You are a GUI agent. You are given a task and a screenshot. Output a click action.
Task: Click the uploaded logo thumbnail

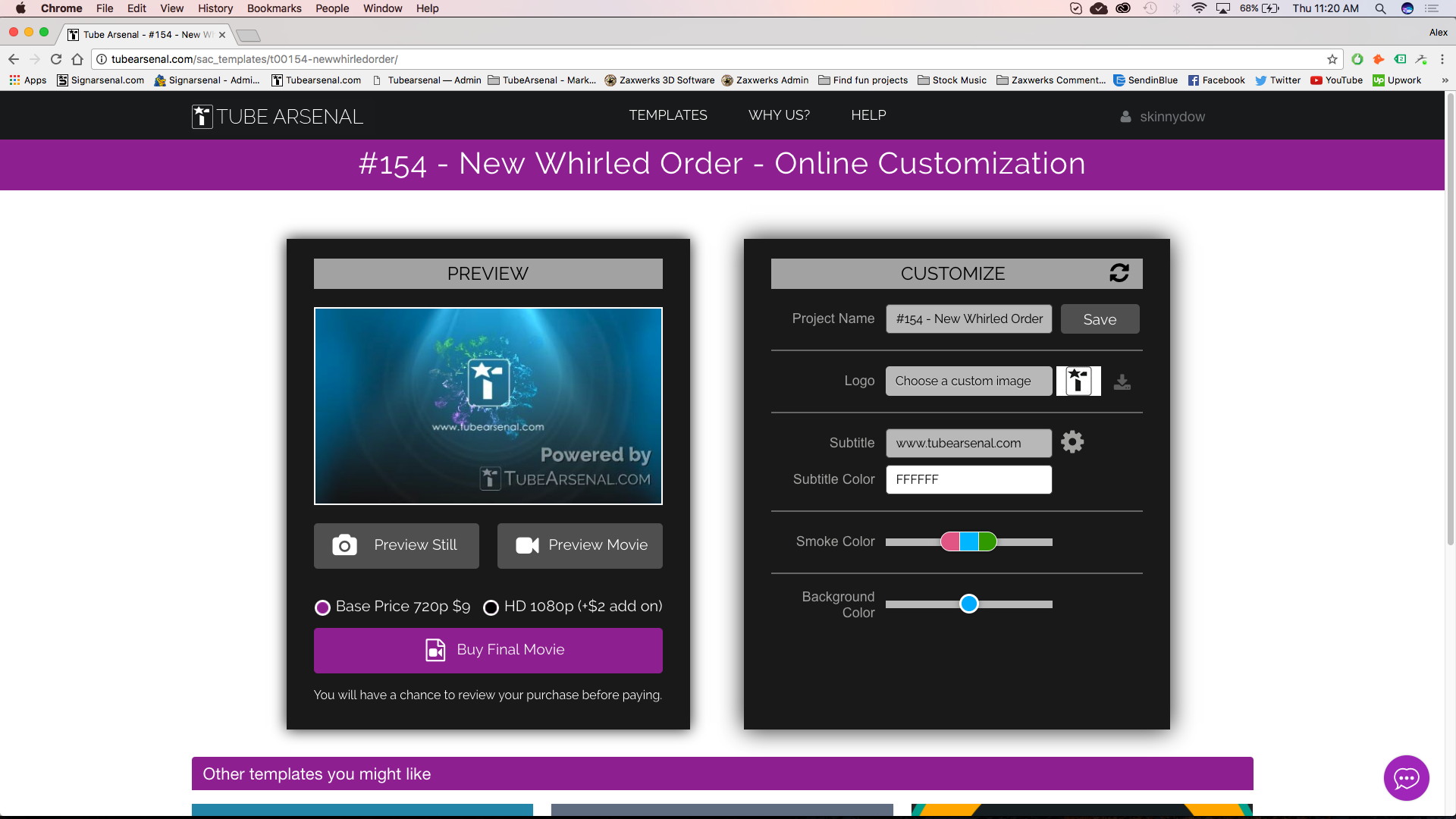click(1078, 381)
